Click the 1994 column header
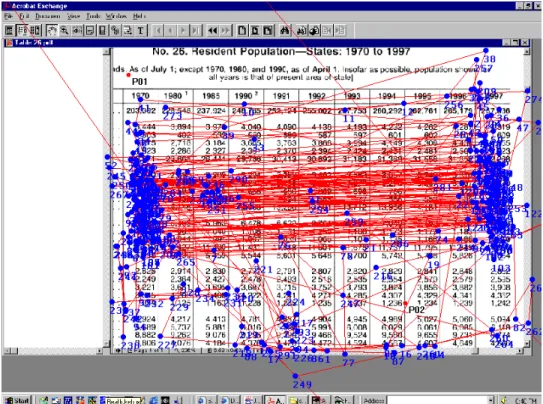 coord(387,96)
